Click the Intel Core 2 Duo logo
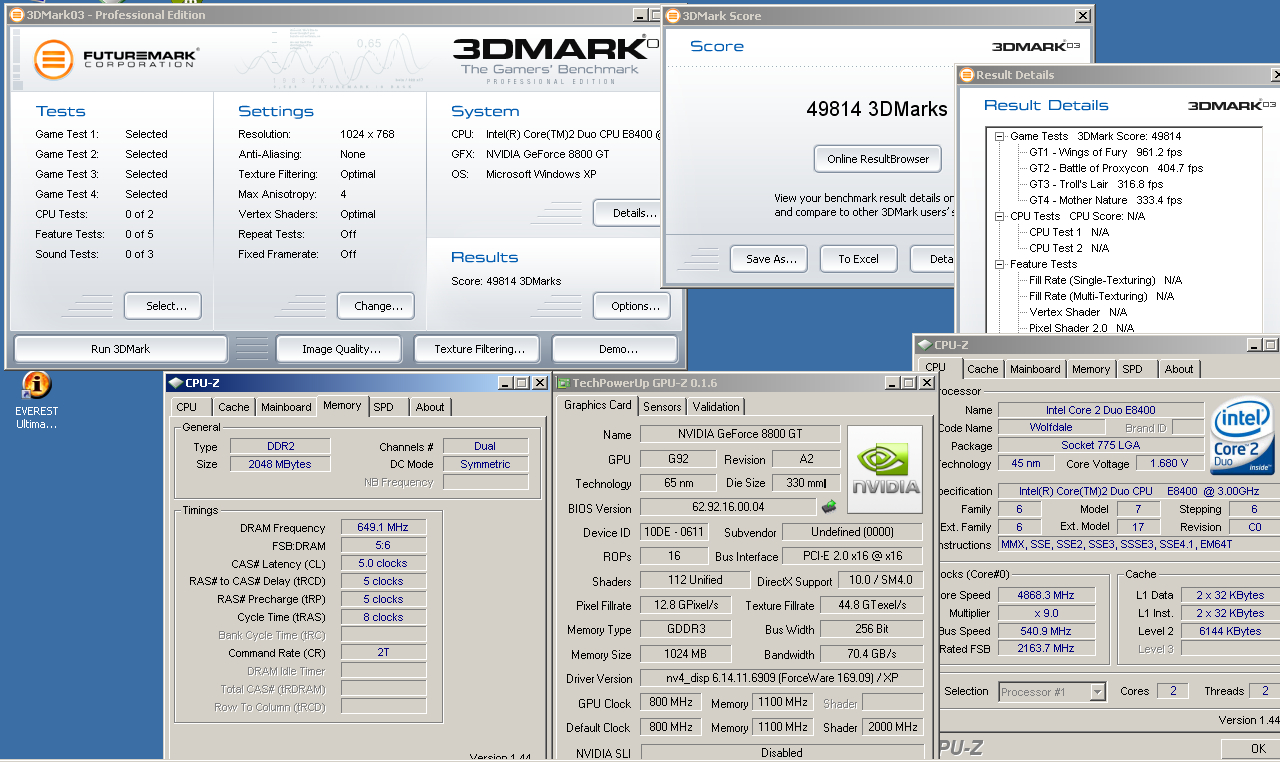The image size is (1280, 762). [1242, 437]
